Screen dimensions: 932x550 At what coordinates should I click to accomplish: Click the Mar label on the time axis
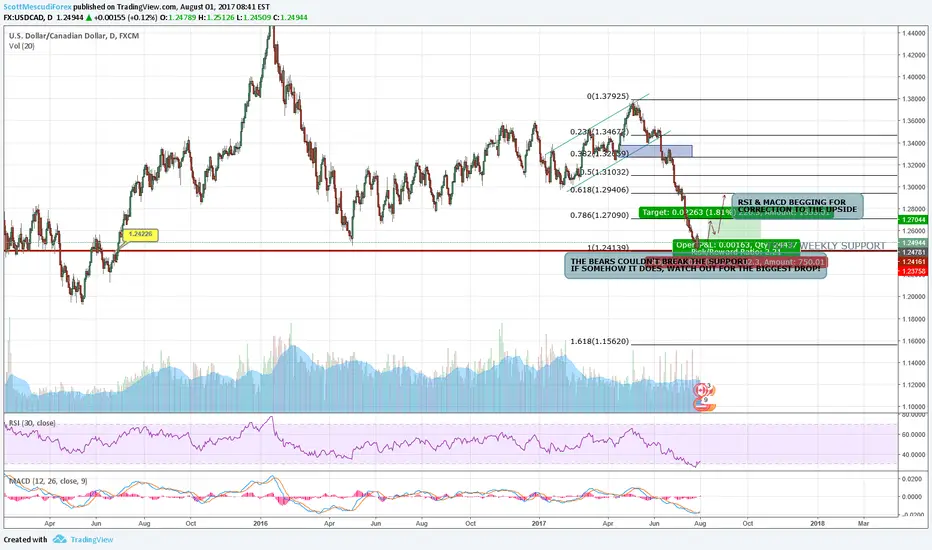tap(863, 524)
